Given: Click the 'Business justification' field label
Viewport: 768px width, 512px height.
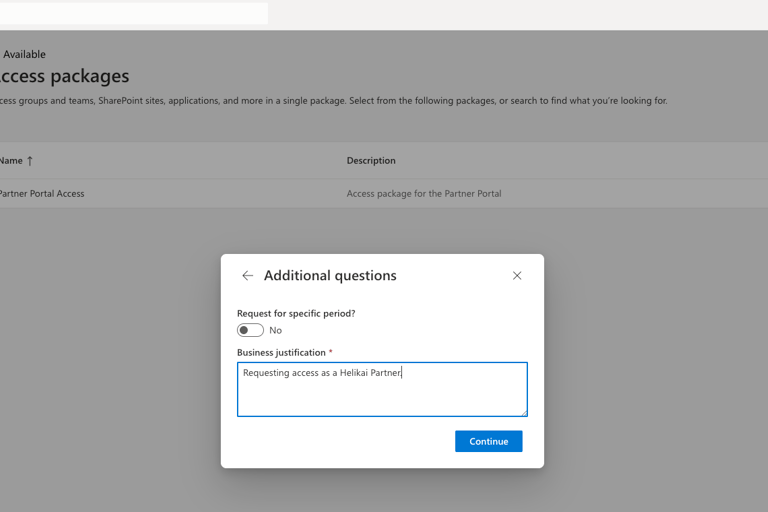Looking at the screenshot, I should (281, 353).
